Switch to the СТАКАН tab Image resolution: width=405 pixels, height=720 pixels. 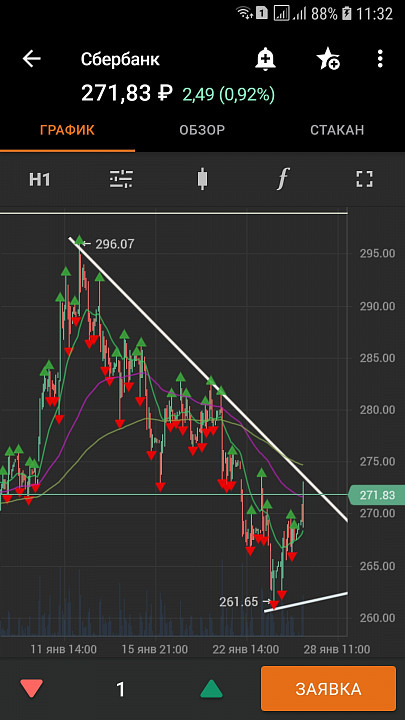click(x=337, y=130)
